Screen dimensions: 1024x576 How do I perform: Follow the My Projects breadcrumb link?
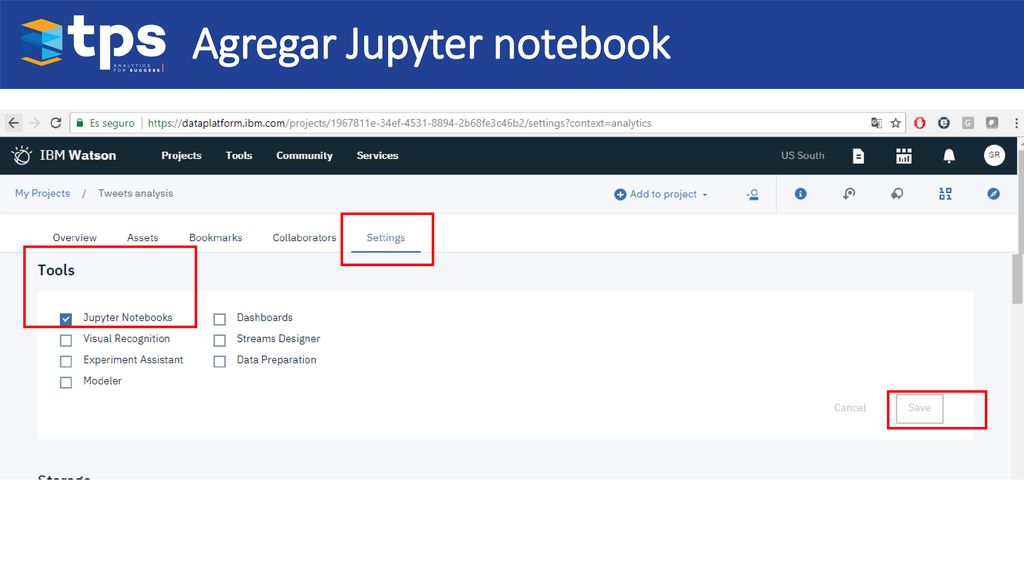[42, 193]
